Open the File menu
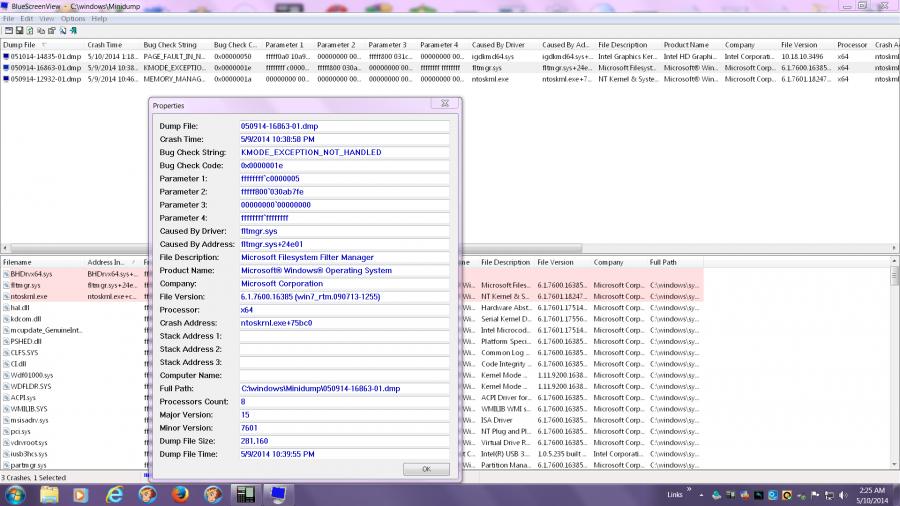Image resolution: width=900 pixels, height=506 pixels. point(9,19)
